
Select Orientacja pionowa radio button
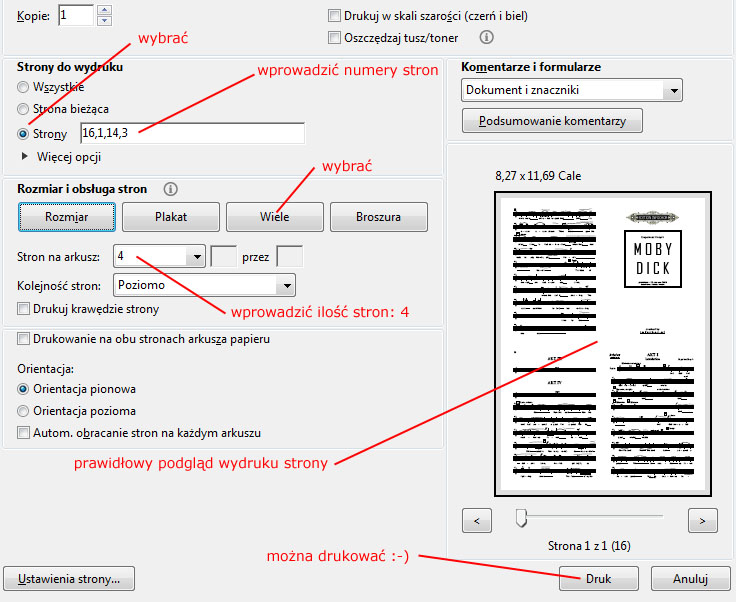[23, 389]
